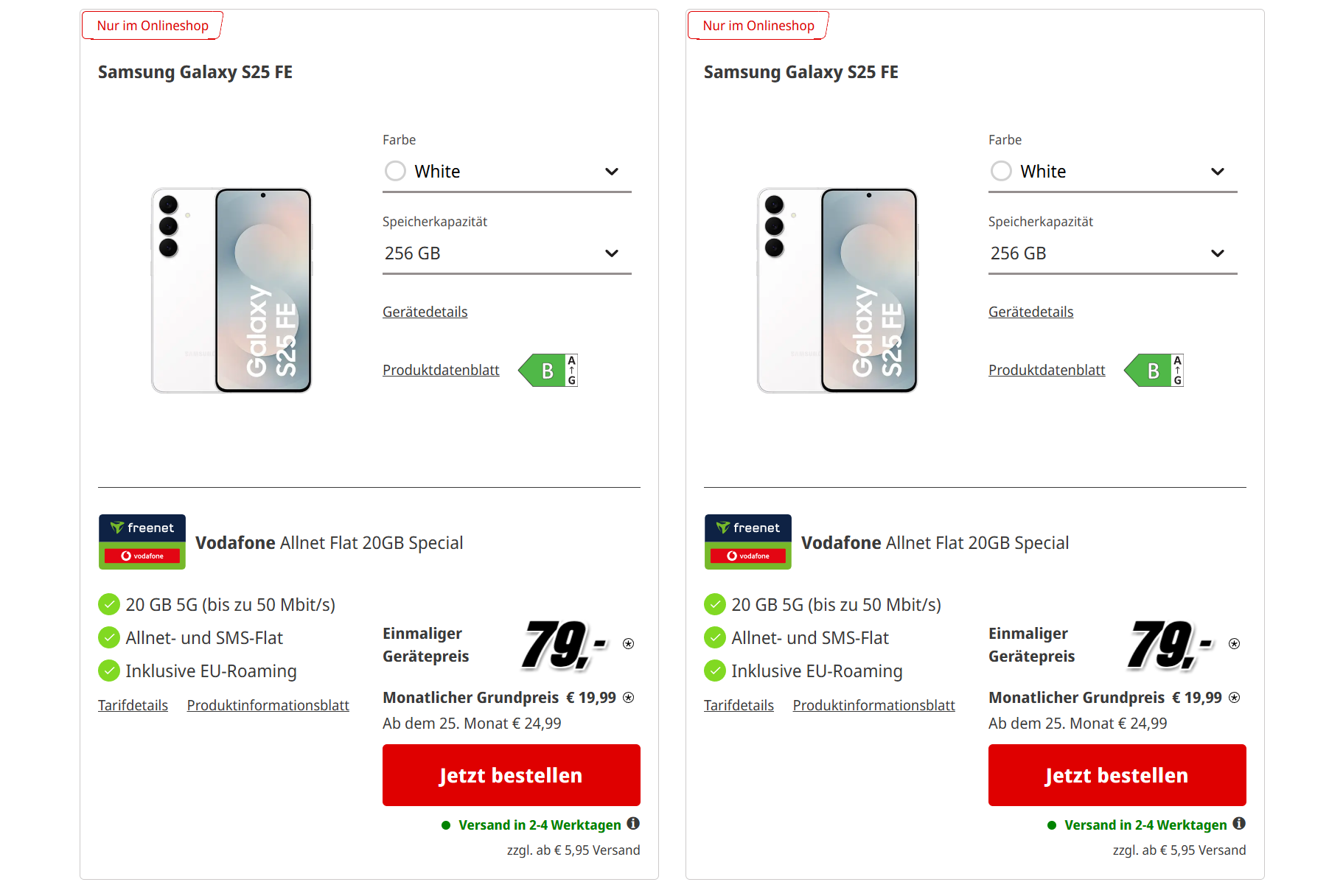1329x896 pixels.
Task: Click the freenet Vodafone logo in left card
Action: click(x=142, y=542)
